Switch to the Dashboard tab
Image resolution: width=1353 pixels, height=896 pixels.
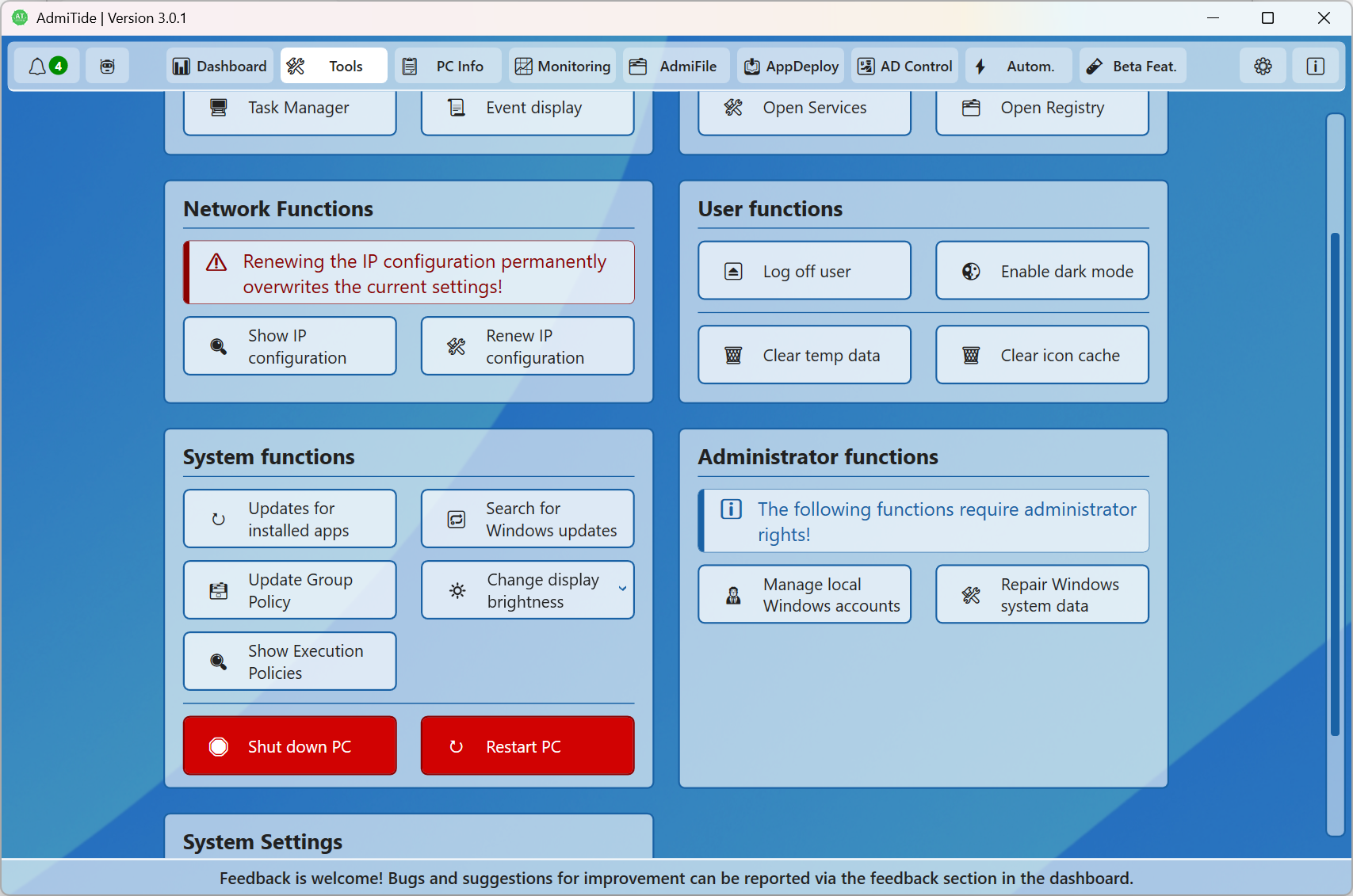[x=220, y=67]
